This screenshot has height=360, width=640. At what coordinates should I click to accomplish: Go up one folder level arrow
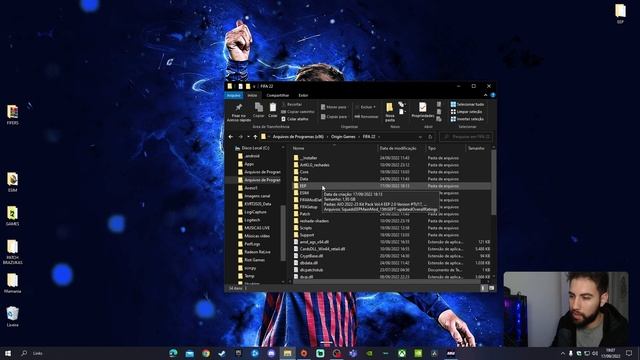(x=255, y=137)
